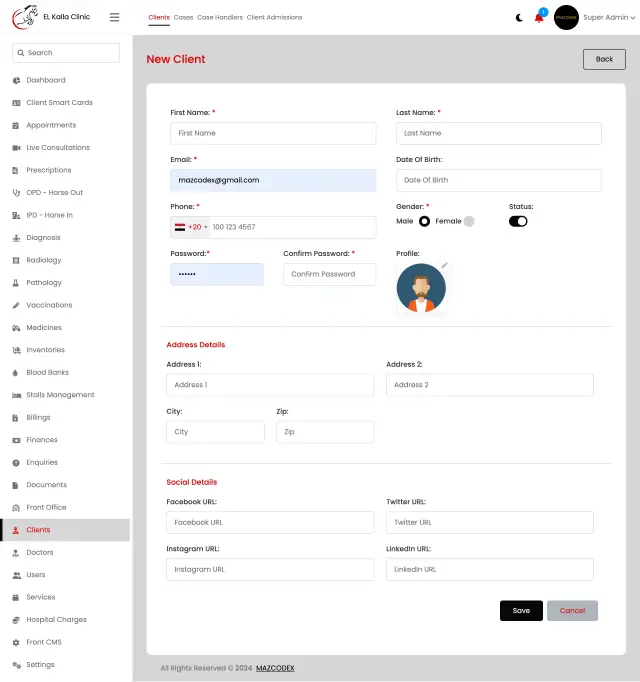
Task: Click the Finances money icon
Action: point(16,440)
